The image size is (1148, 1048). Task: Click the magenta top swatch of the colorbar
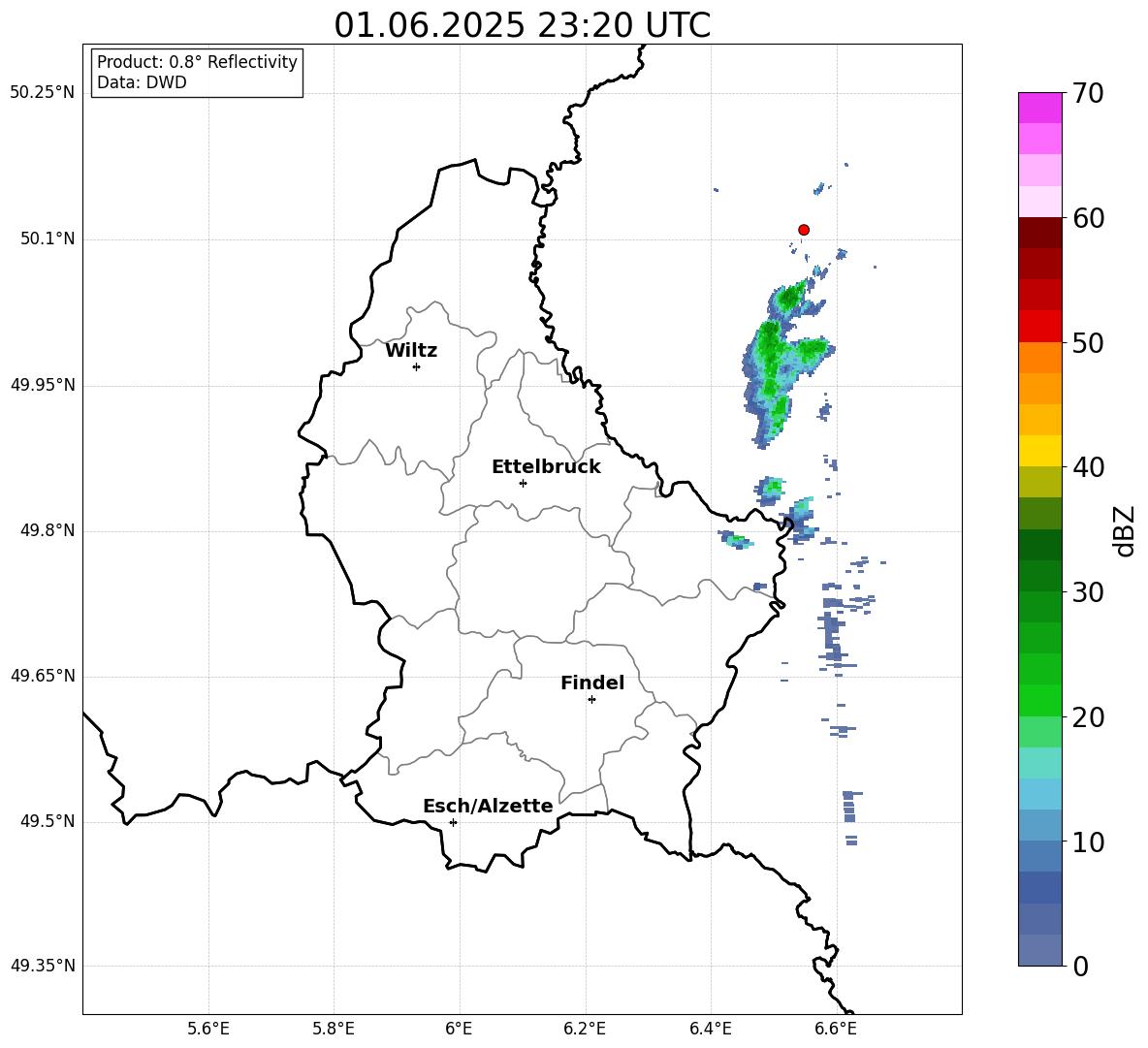click(x=1039, y=109)
